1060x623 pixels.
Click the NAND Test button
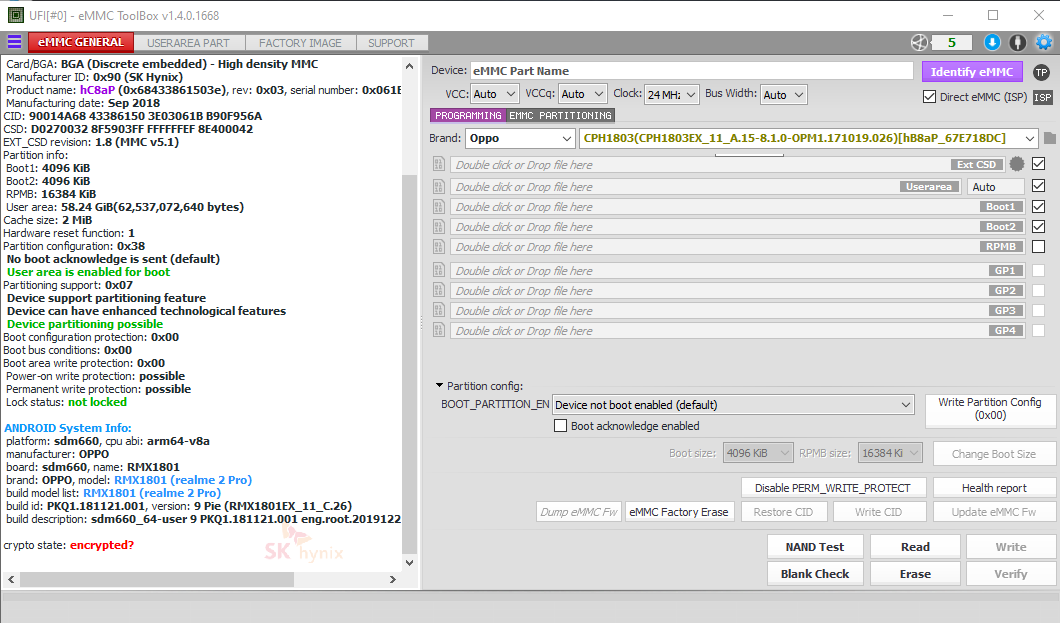coord(815,547)
